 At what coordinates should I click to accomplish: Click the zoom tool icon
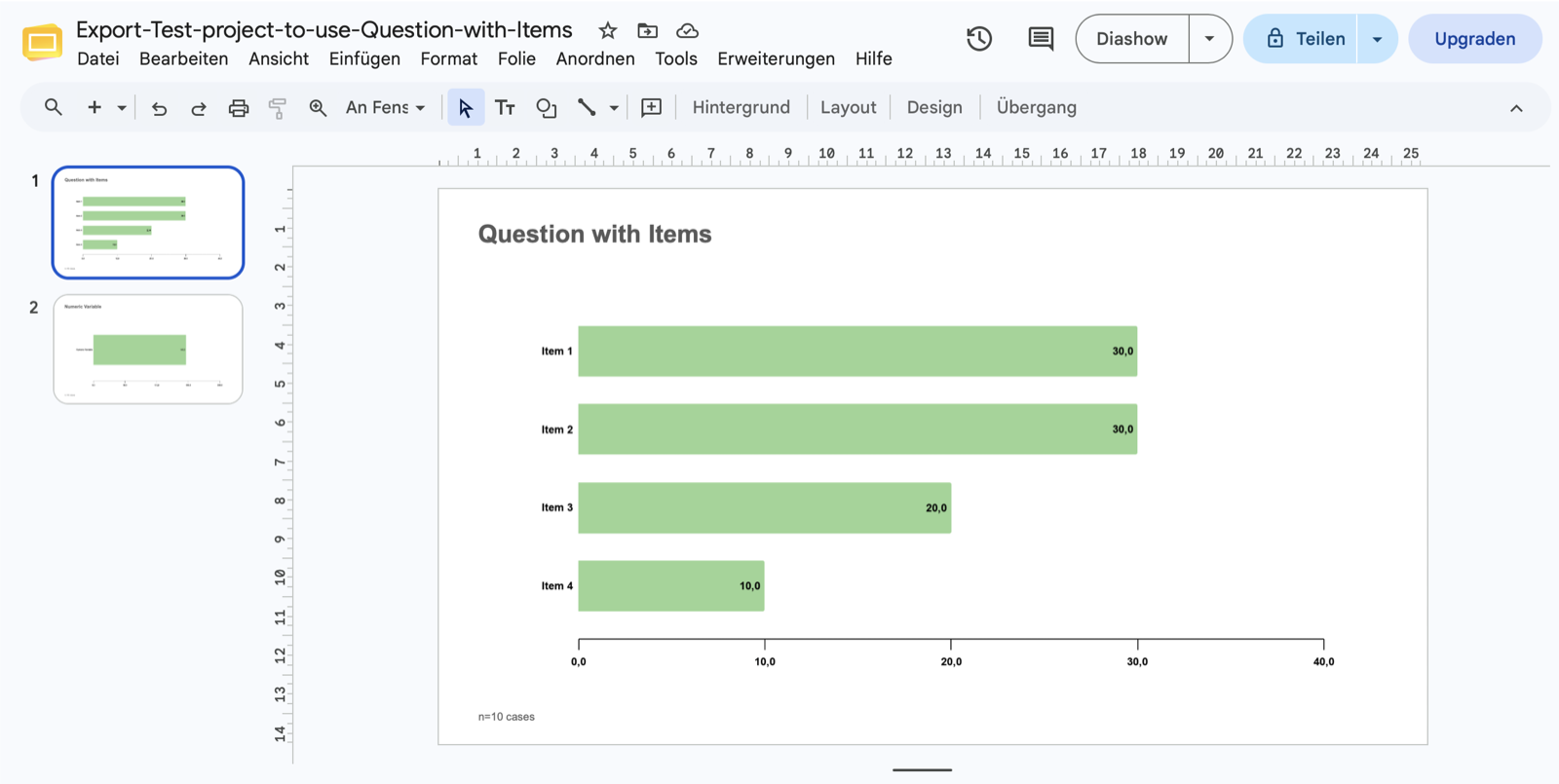click(x=318, y=108)
